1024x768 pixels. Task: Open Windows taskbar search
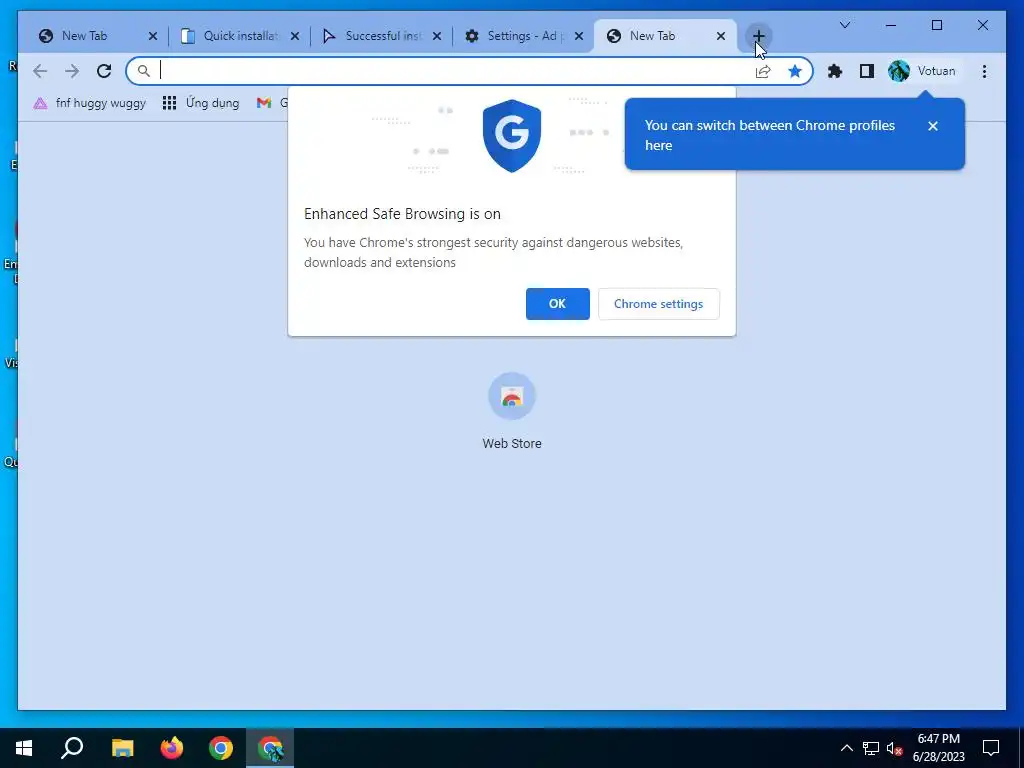tap(72, 748)
